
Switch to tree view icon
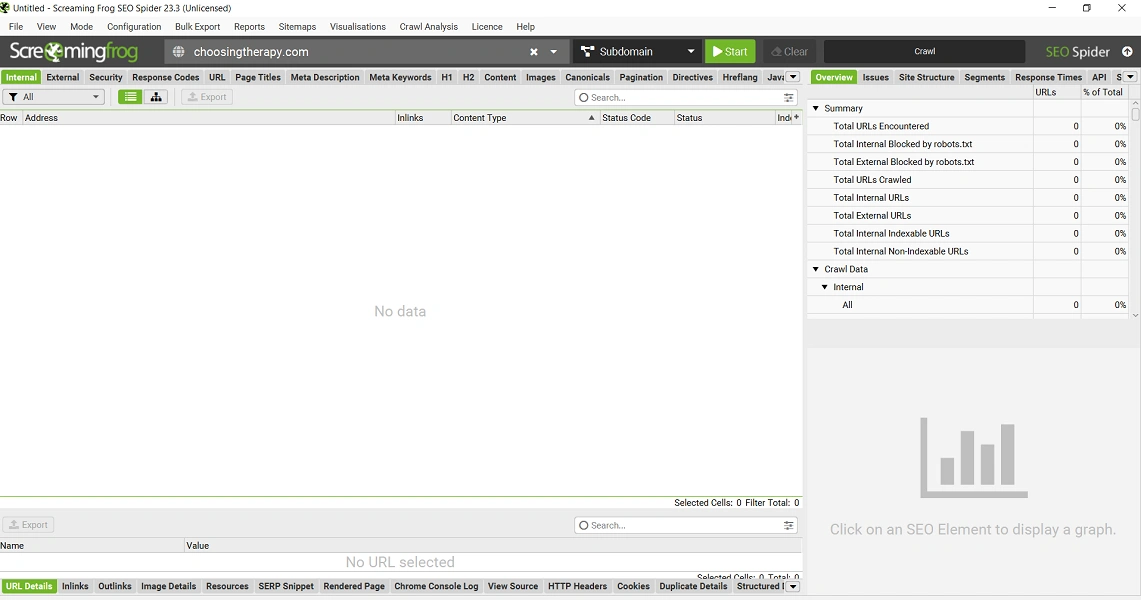tap(156, 97)
